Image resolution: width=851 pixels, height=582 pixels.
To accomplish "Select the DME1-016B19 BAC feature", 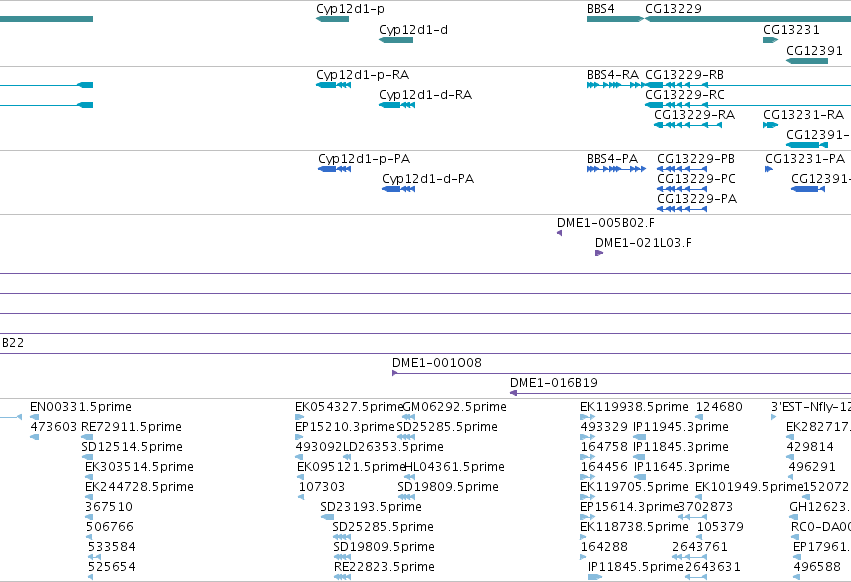I will point(681,393).
